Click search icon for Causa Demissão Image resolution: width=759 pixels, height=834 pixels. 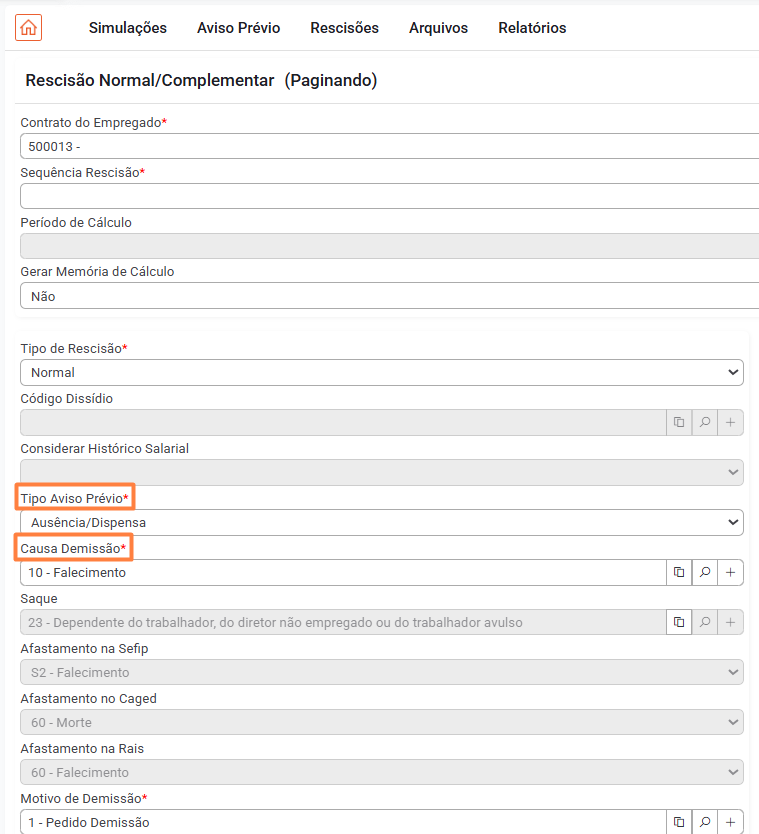point(705,572)
